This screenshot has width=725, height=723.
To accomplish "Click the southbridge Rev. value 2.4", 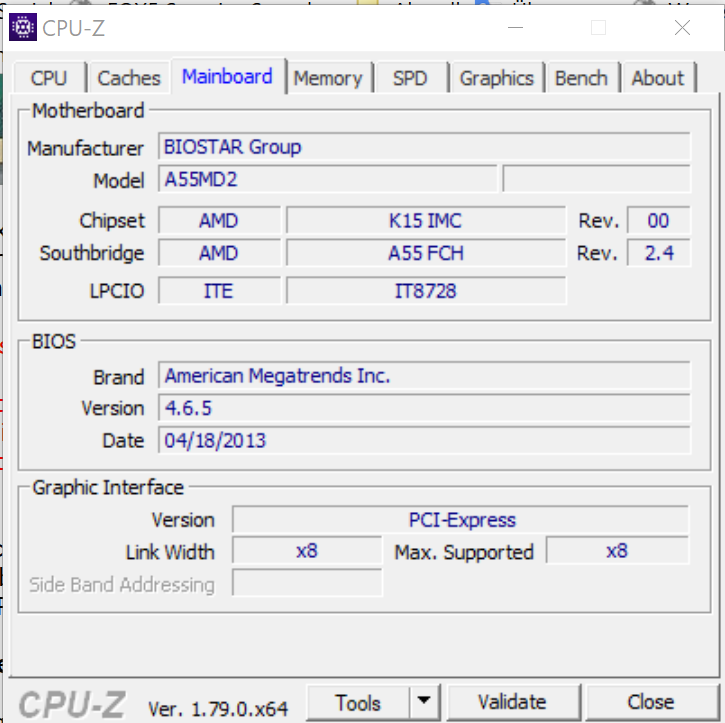I will pos(658,253).
